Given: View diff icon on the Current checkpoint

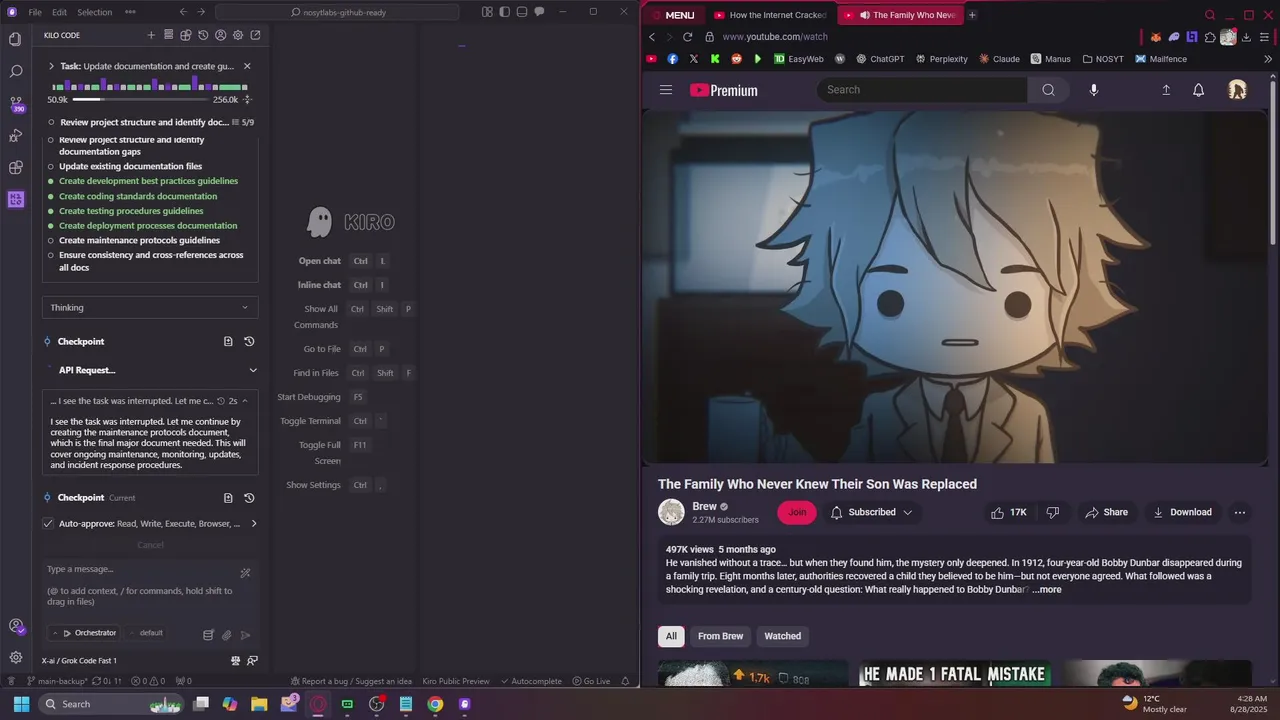Looking at the screenshot, I should 228,497.
